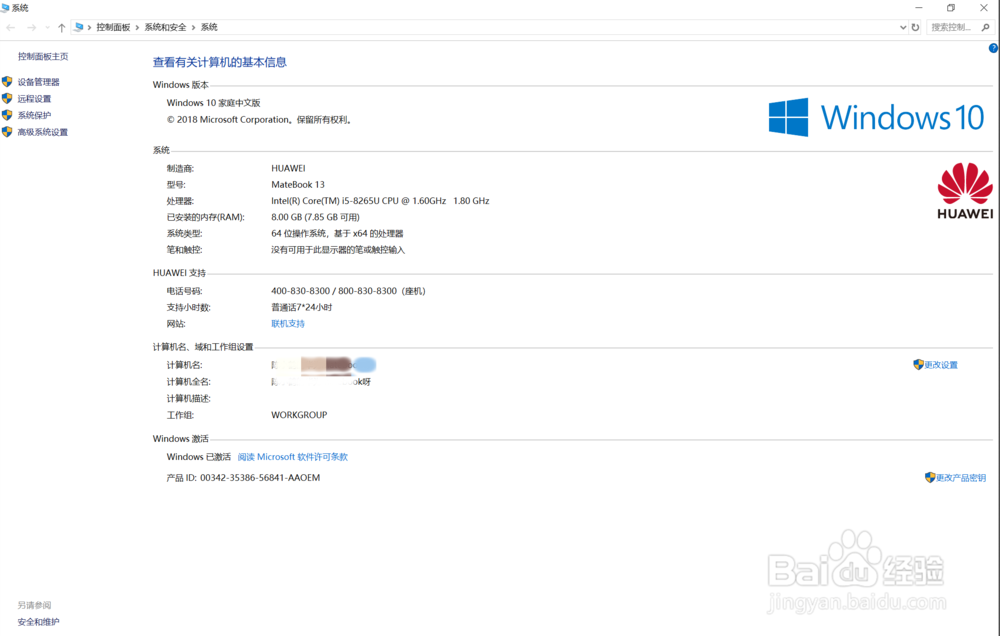Select the 400-830-8300 phone number text
The width and height of the screenshot is (1000, 636).
click(348, 291)
